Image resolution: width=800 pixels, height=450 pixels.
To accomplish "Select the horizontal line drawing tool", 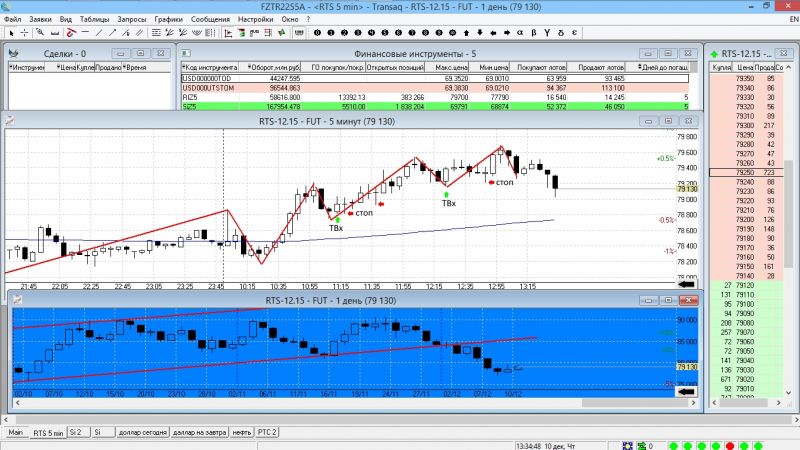I will [85, 33].
